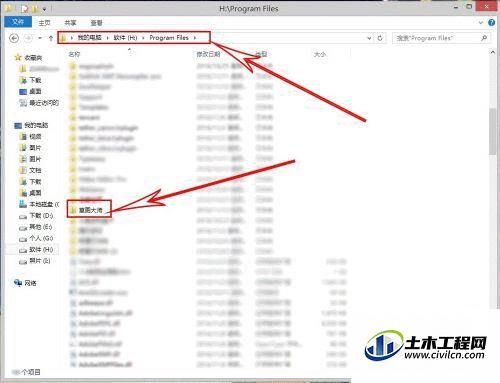This screenshot has width=500, height=383.
Task: Open the (E:) drive in sidebar
Action: (41, 227)
